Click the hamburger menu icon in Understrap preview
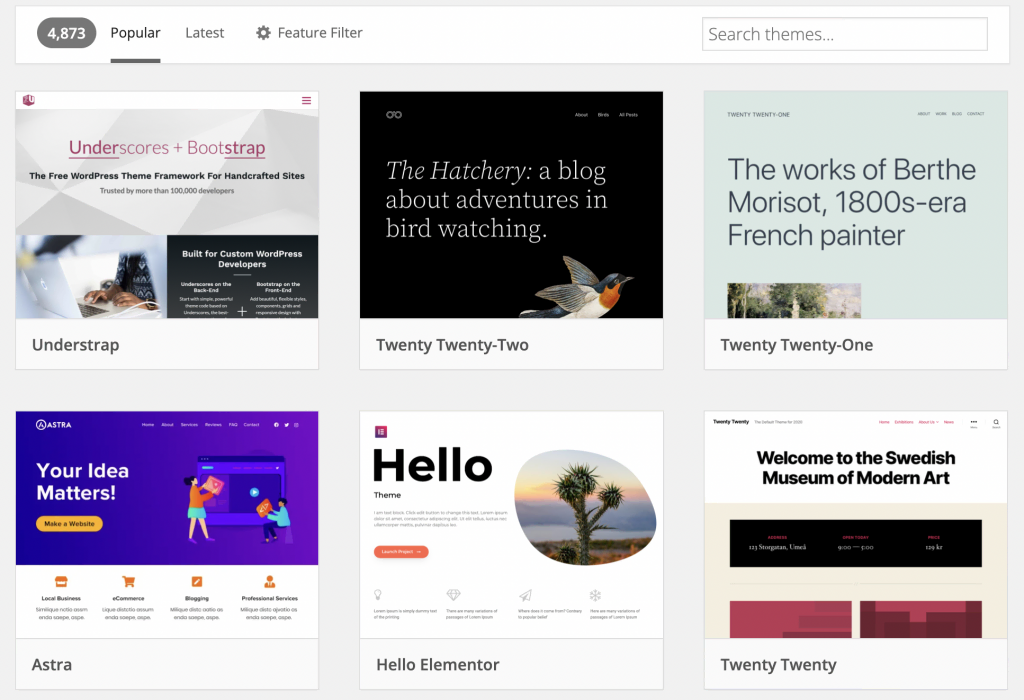The height and width of the screenshot is (700, 1024). pos(307,100)
